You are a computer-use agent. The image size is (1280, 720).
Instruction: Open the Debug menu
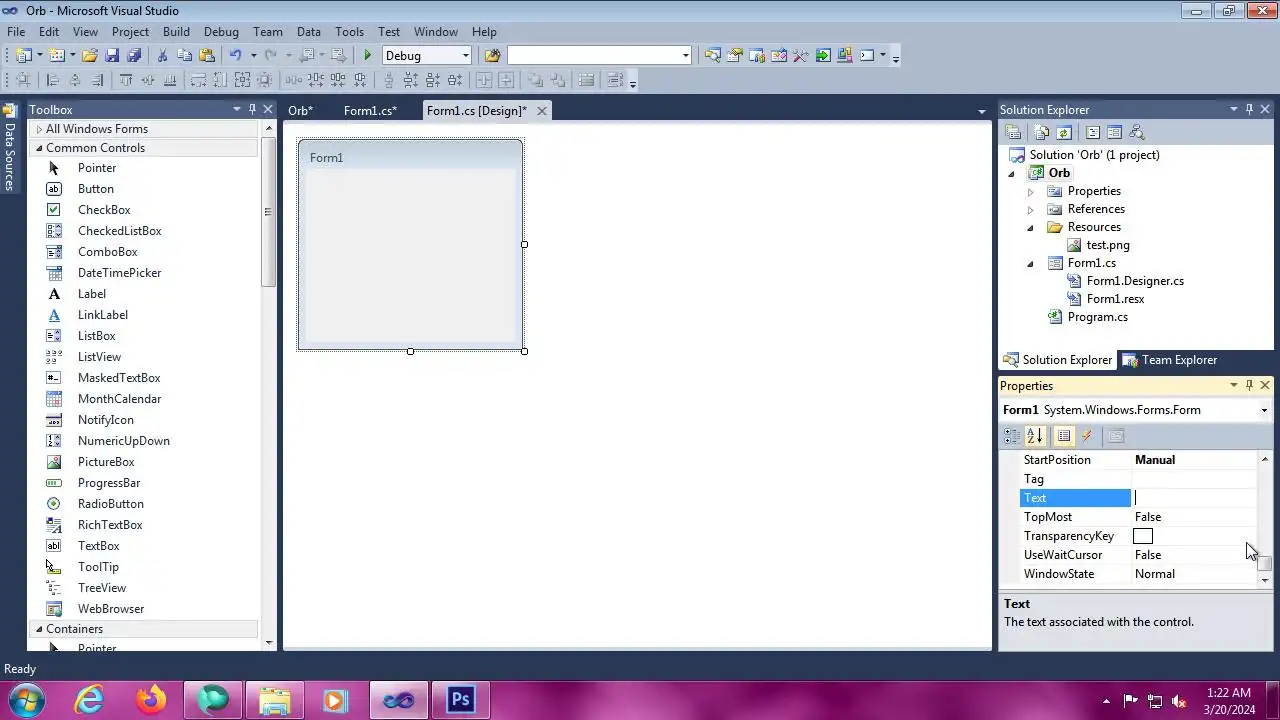[221, 32]
